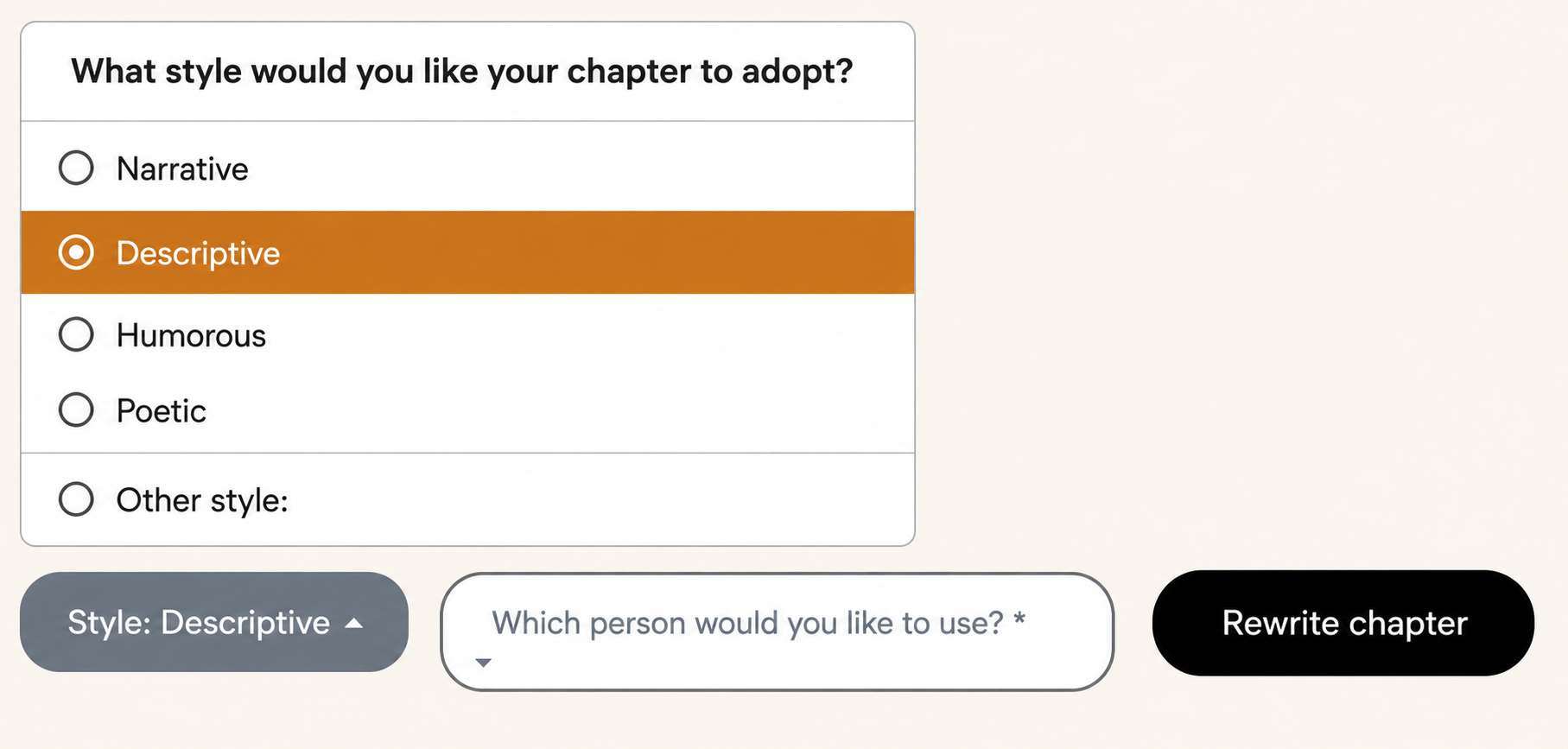1568x749 pixels.
Task: Choose the Humorous radio option
Action: (x=76, y=334)
